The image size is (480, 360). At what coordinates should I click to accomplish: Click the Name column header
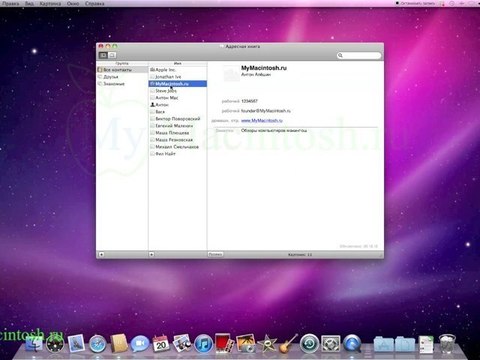(178, 63)
